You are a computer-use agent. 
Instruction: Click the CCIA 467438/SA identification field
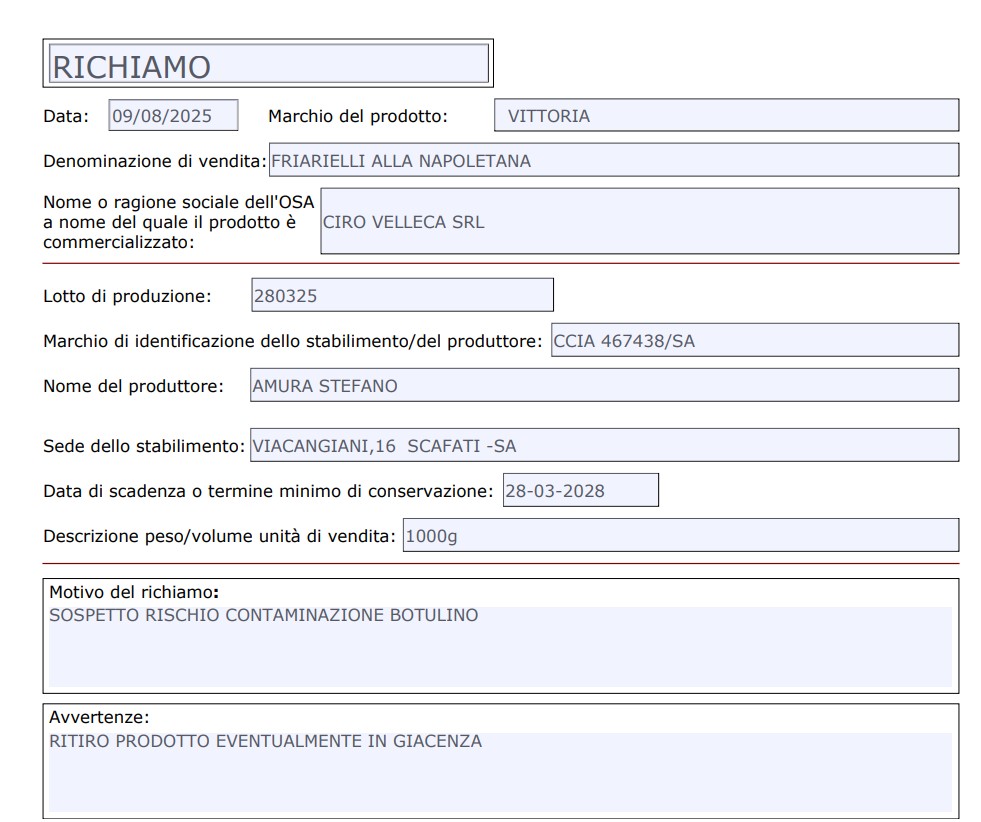coord(754,340)
